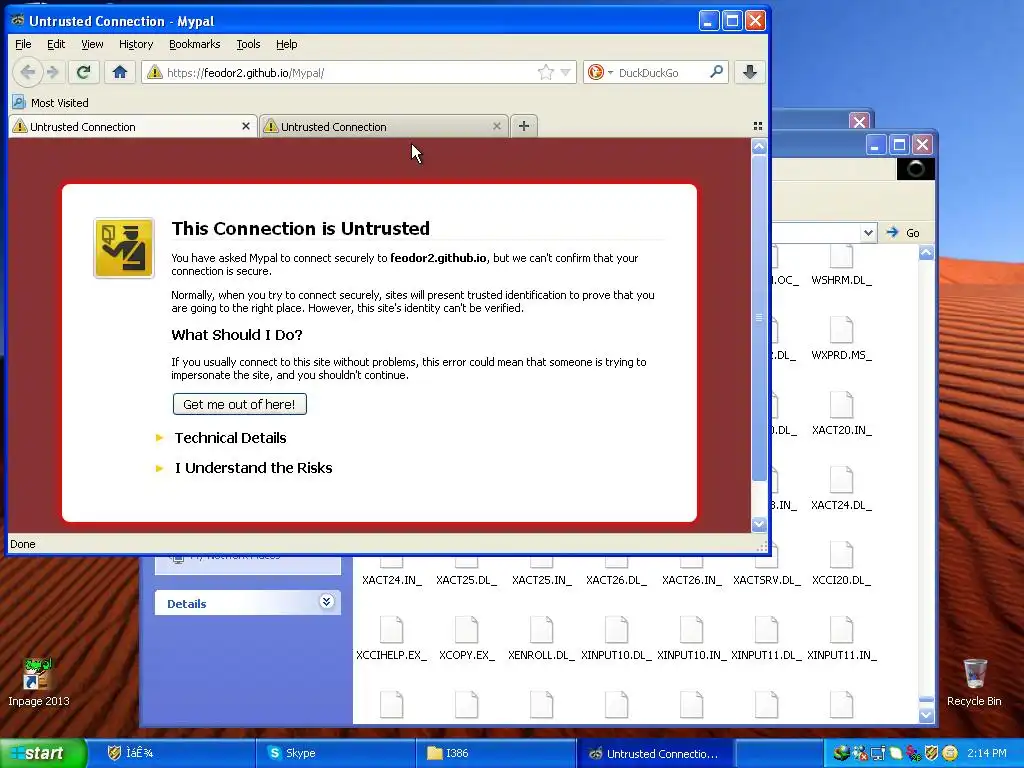
Task: Select the XACT25.IN_ file label
Action: [541, 580]
